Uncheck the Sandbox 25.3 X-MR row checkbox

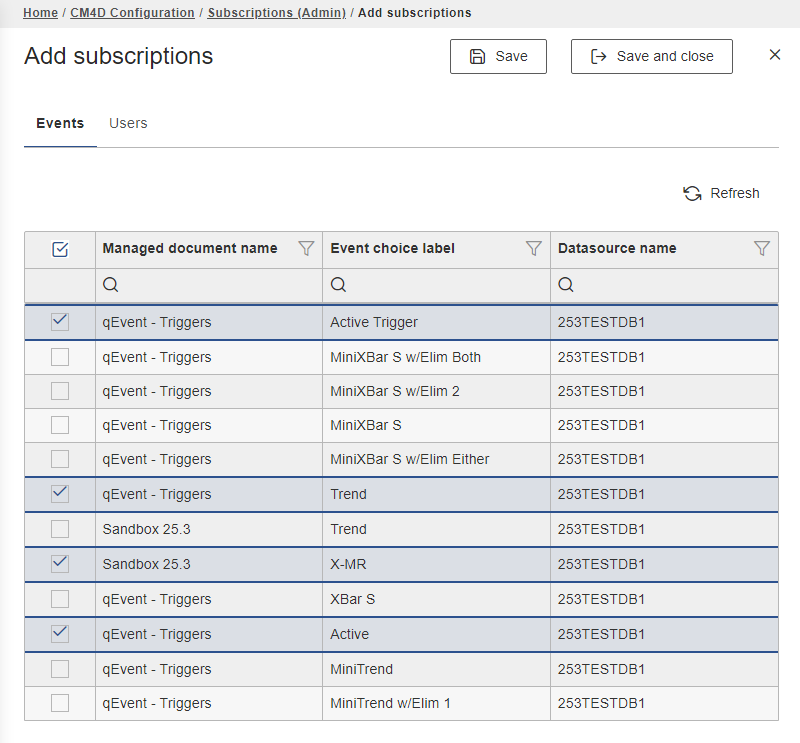click(x=60, y=564)
